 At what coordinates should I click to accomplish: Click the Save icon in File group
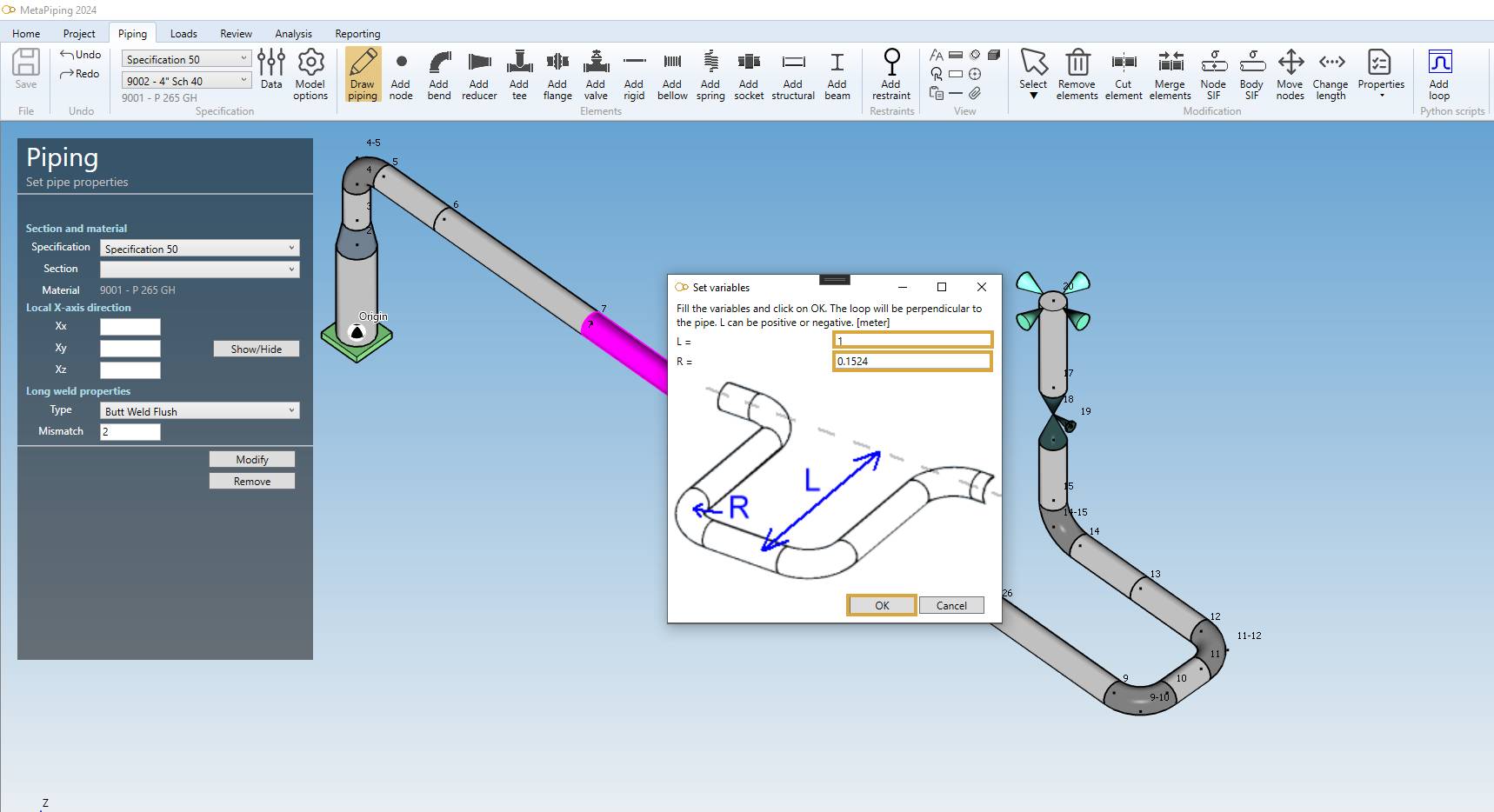[x=26, y=69]
